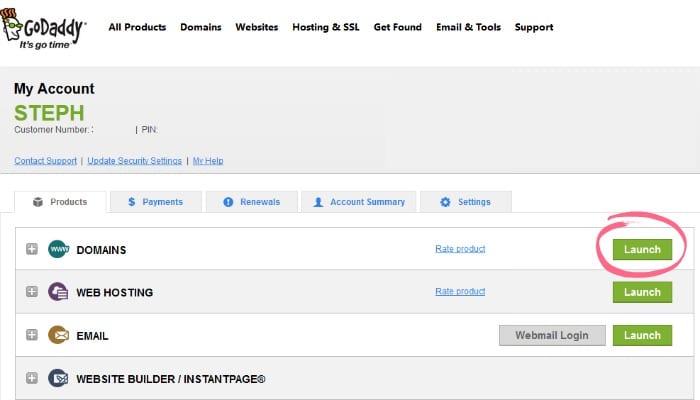Click the Email envelope icon

pos(58,335)
